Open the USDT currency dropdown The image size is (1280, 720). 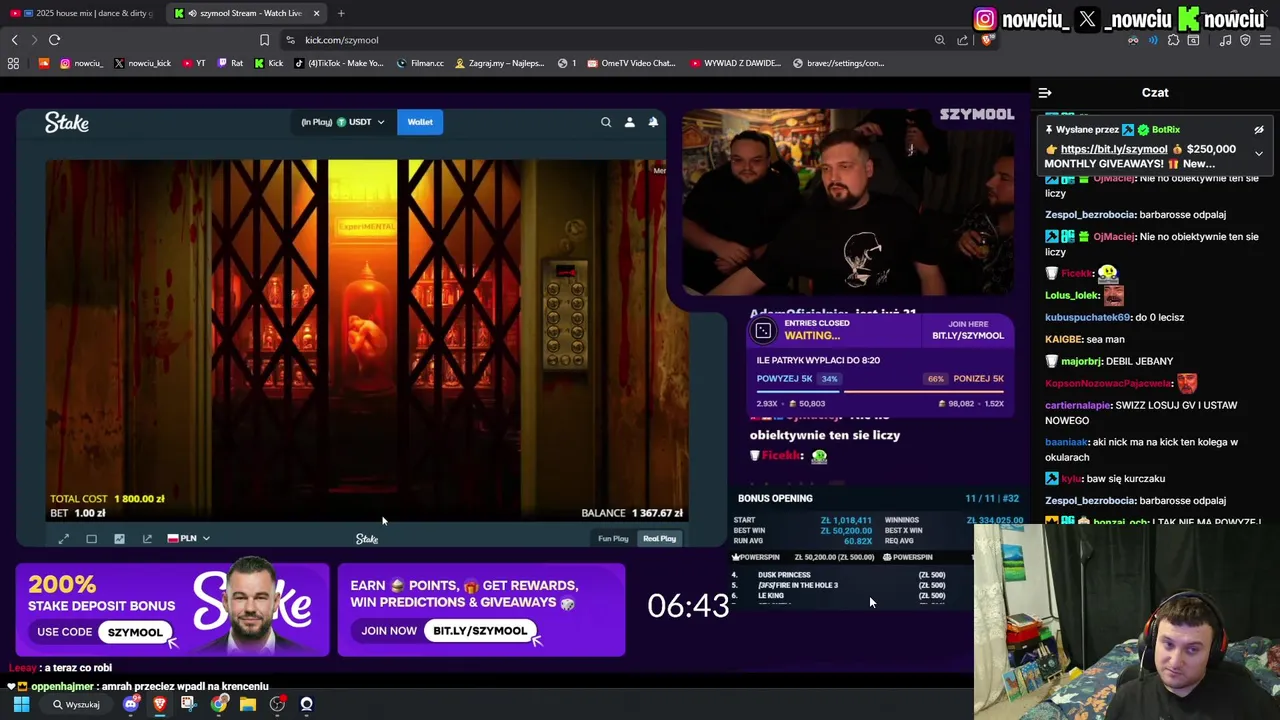click(360, 122)
